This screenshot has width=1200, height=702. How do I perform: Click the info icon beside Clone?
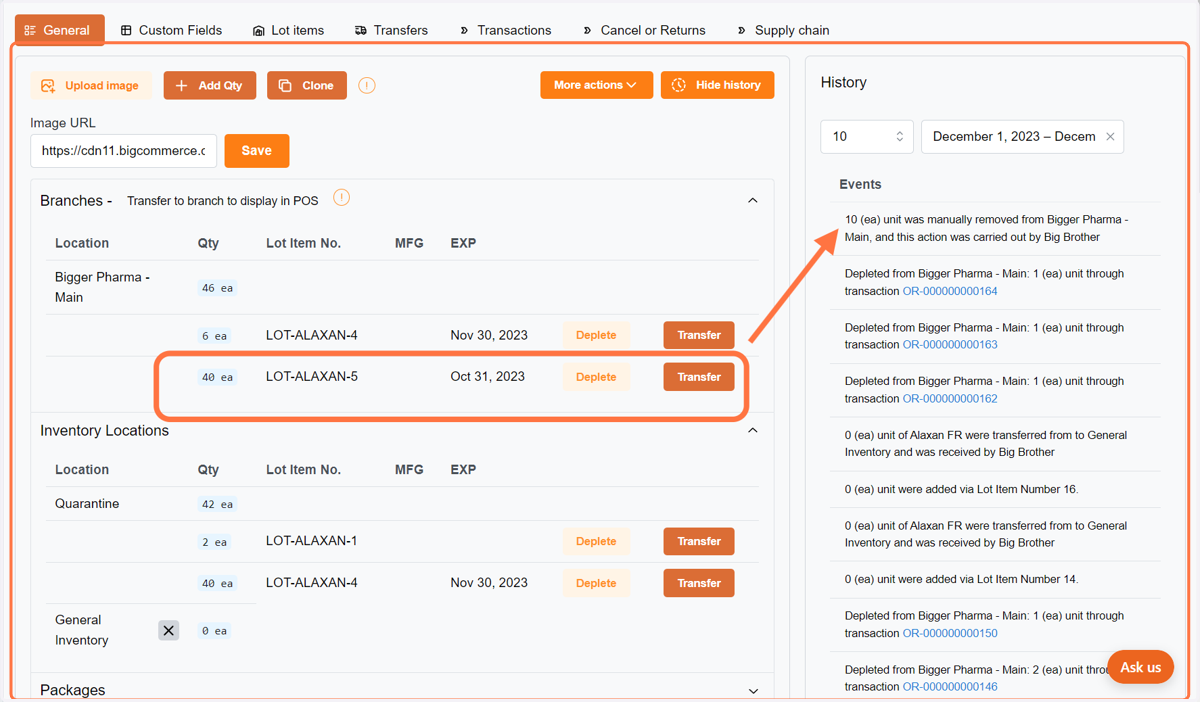click(367, 85)
